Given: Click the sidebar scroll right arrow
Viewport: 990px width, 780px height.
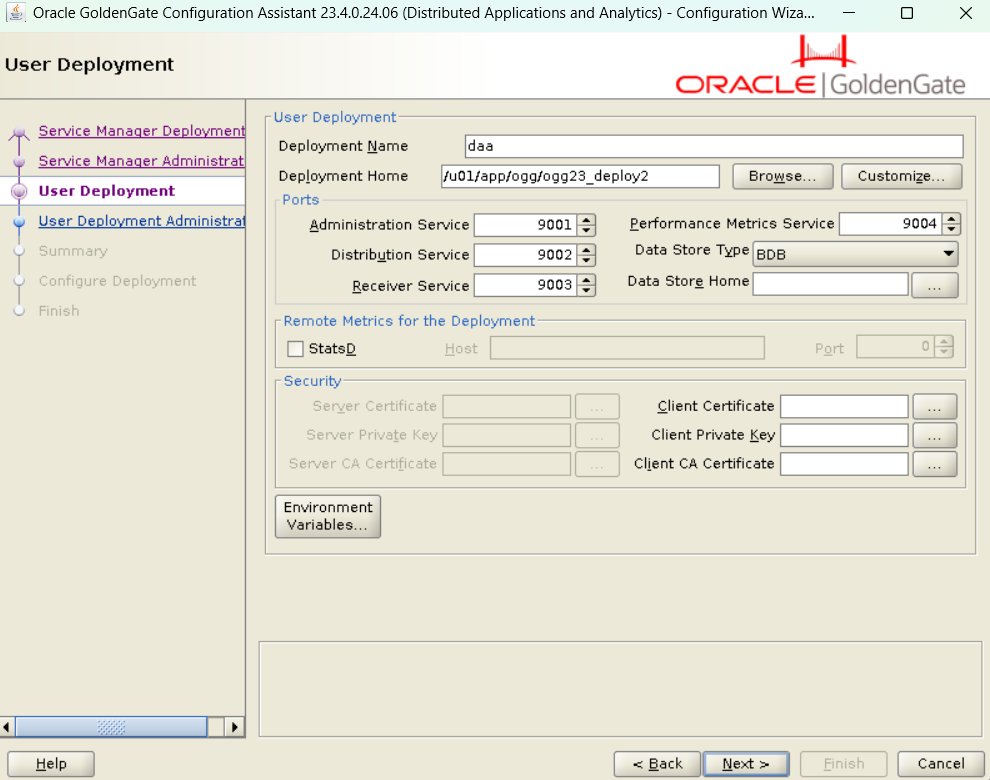Looking at the screenshot, I should click(235, 727).
